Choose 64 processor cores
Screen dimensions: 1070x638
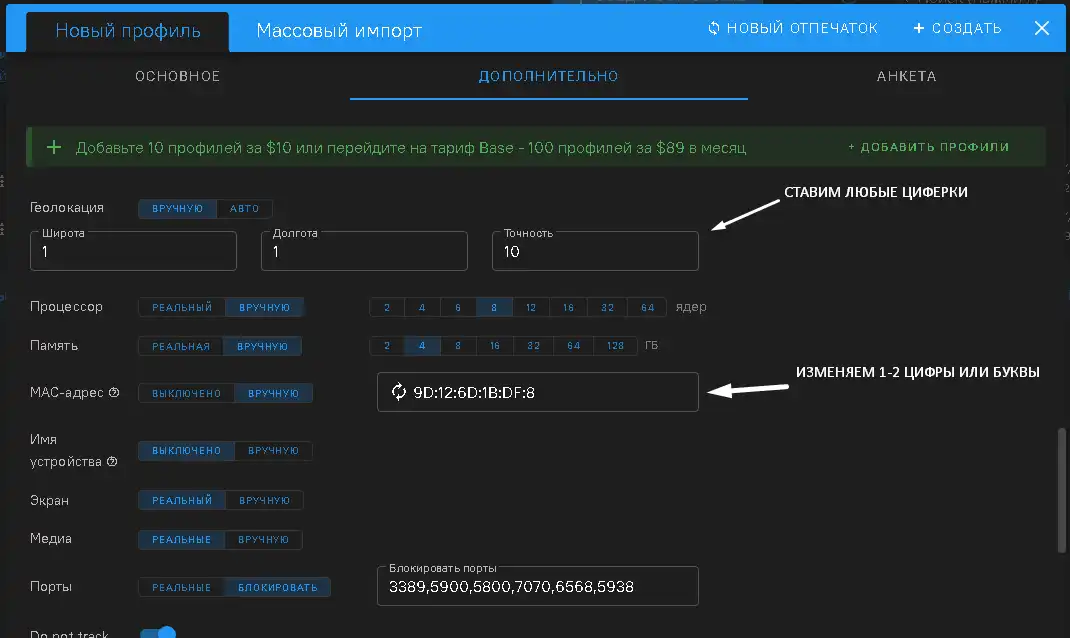[647, 308]
